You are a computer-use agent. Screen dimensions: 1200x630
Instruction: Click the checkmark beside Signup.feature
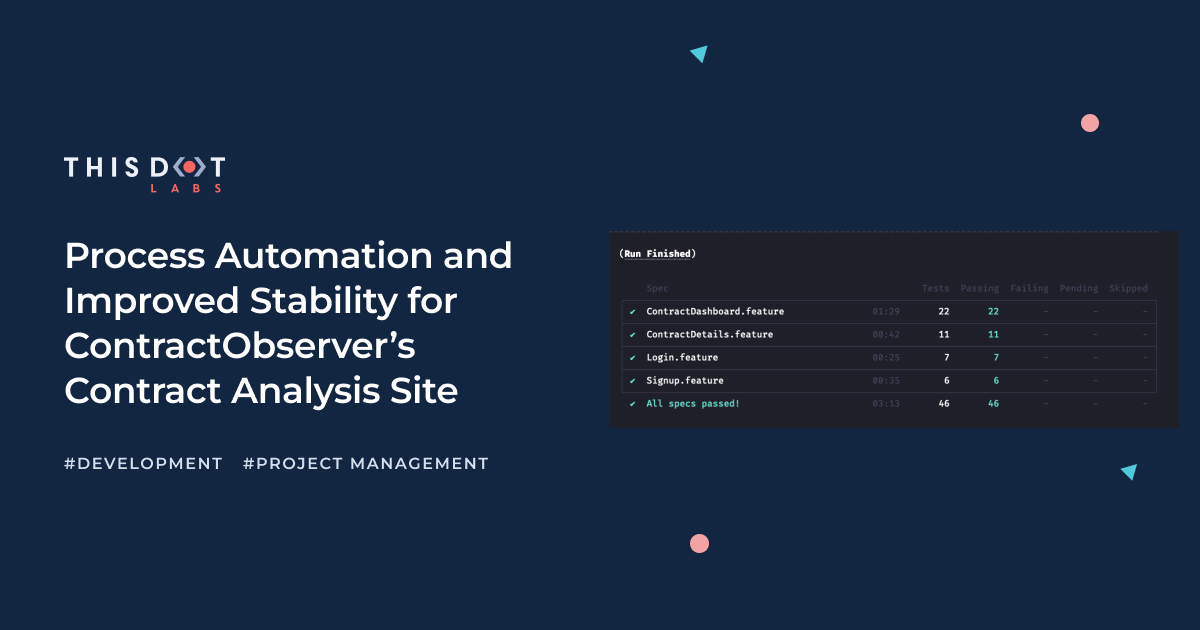pos(632,380)
